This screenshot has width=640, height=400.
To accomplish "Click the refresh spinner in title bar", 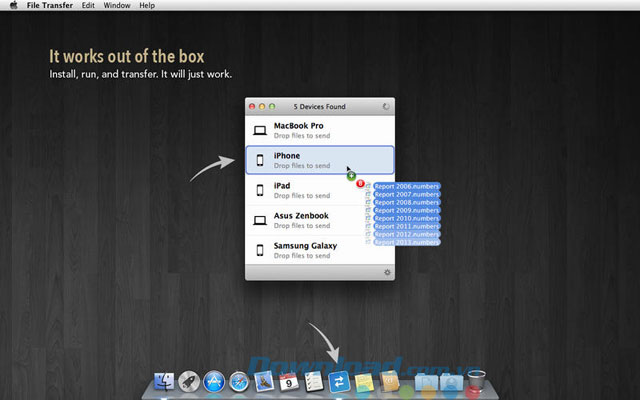I will 386,105.
